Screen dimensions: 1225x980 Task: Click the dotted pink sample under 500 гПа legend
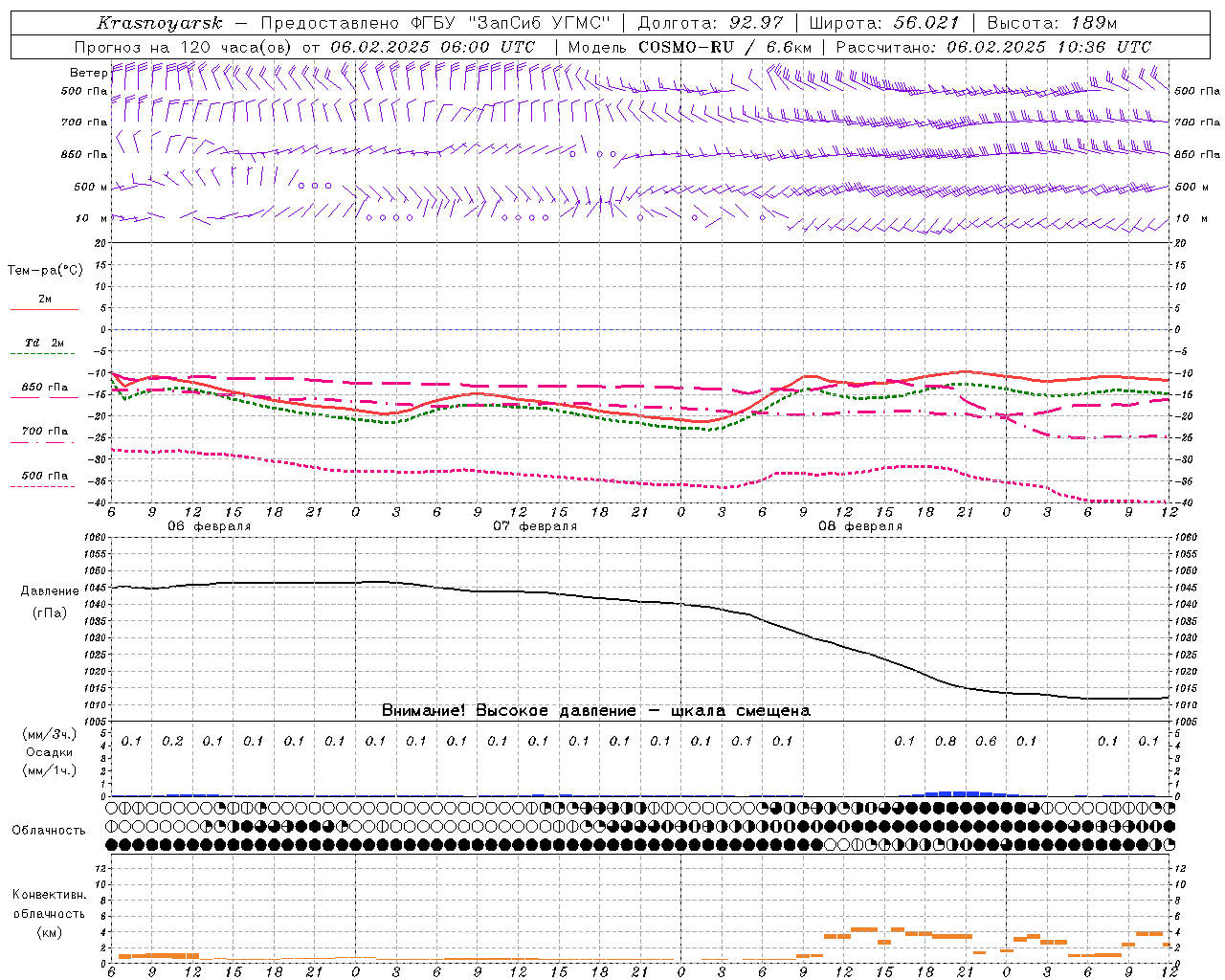(x=44, y=487)
